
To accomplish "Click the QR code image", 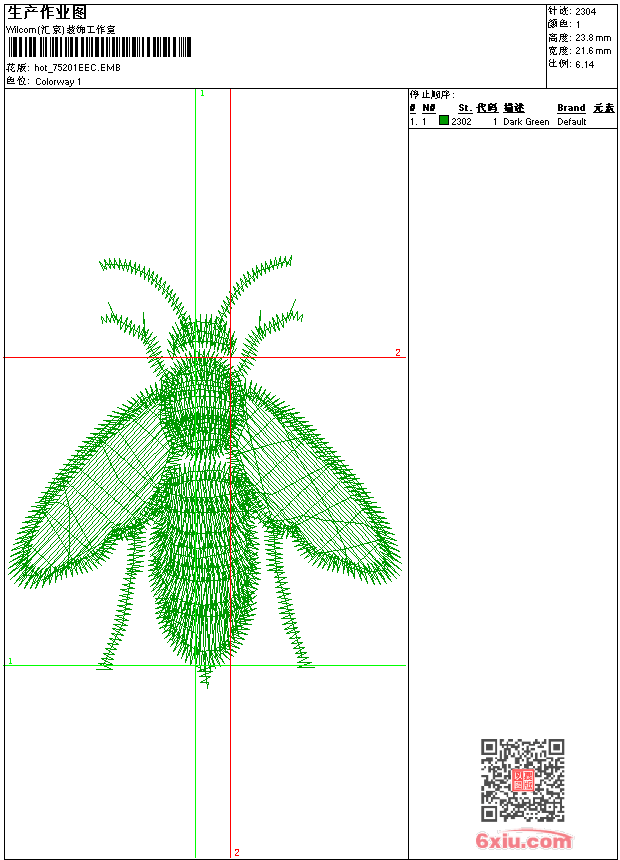I will 522,780.
